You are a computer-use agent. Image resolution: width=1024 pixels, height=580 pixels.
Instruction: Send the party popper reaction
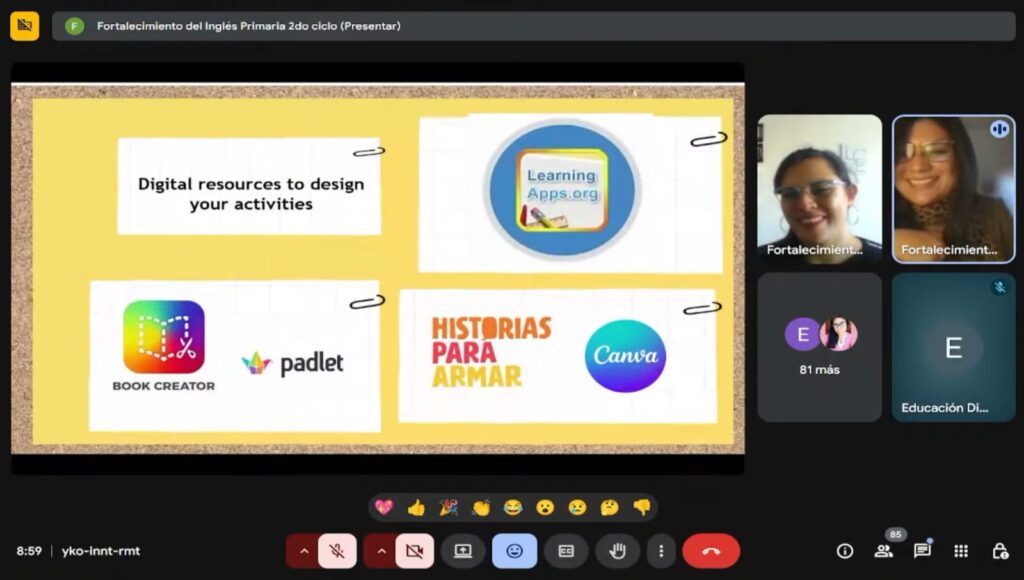[x=448, y=507]
